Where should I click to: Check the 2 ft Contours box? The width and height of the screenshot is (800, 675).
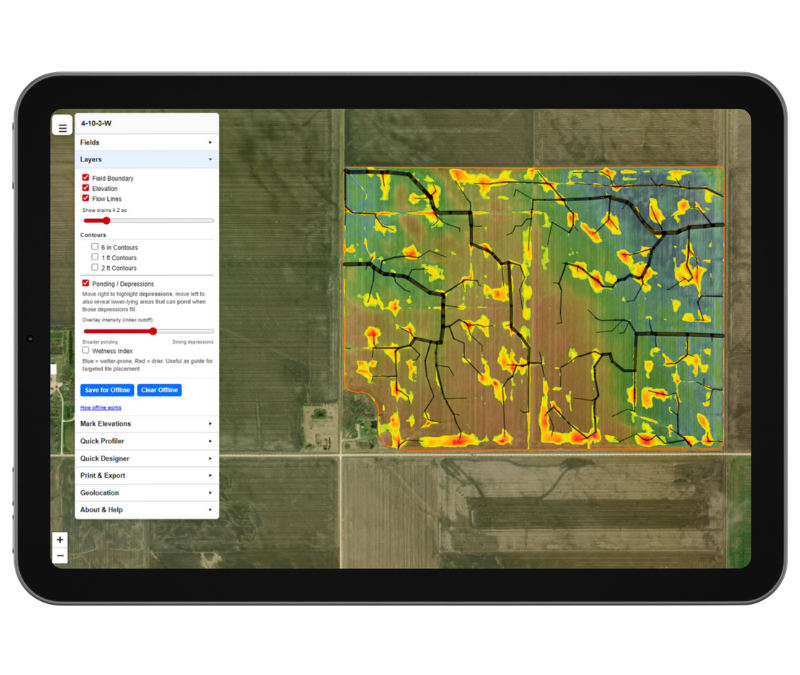(95, 268)
